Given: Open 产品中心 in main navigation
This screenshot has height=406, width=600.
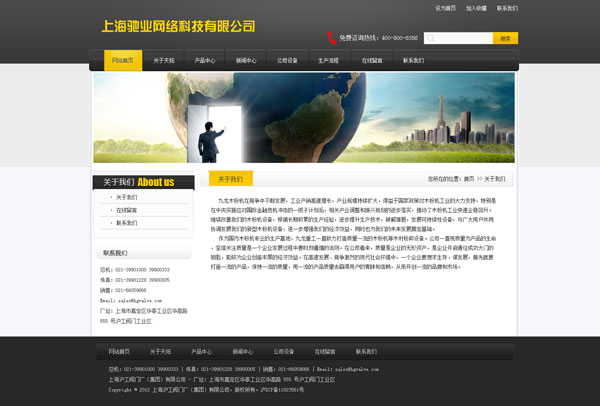Looking at the screenshot, I should [x=205, y=60].
